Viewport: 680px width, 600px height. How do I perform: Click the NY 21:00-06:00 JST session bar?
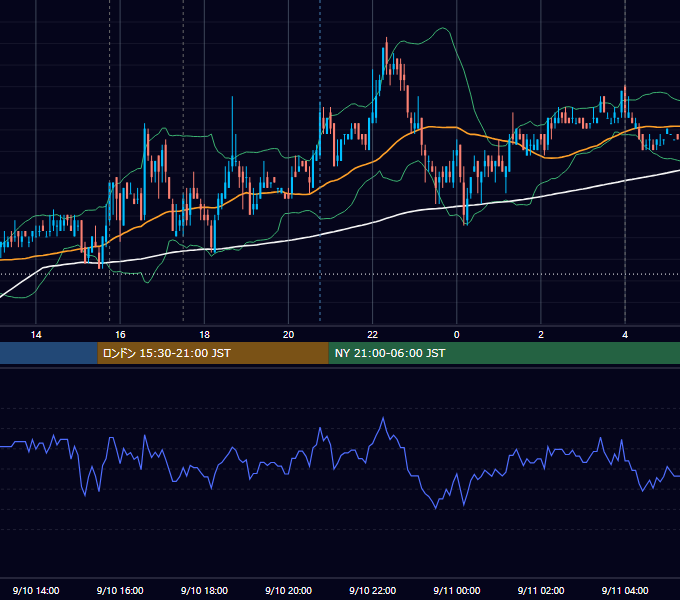tap(504, 353)
